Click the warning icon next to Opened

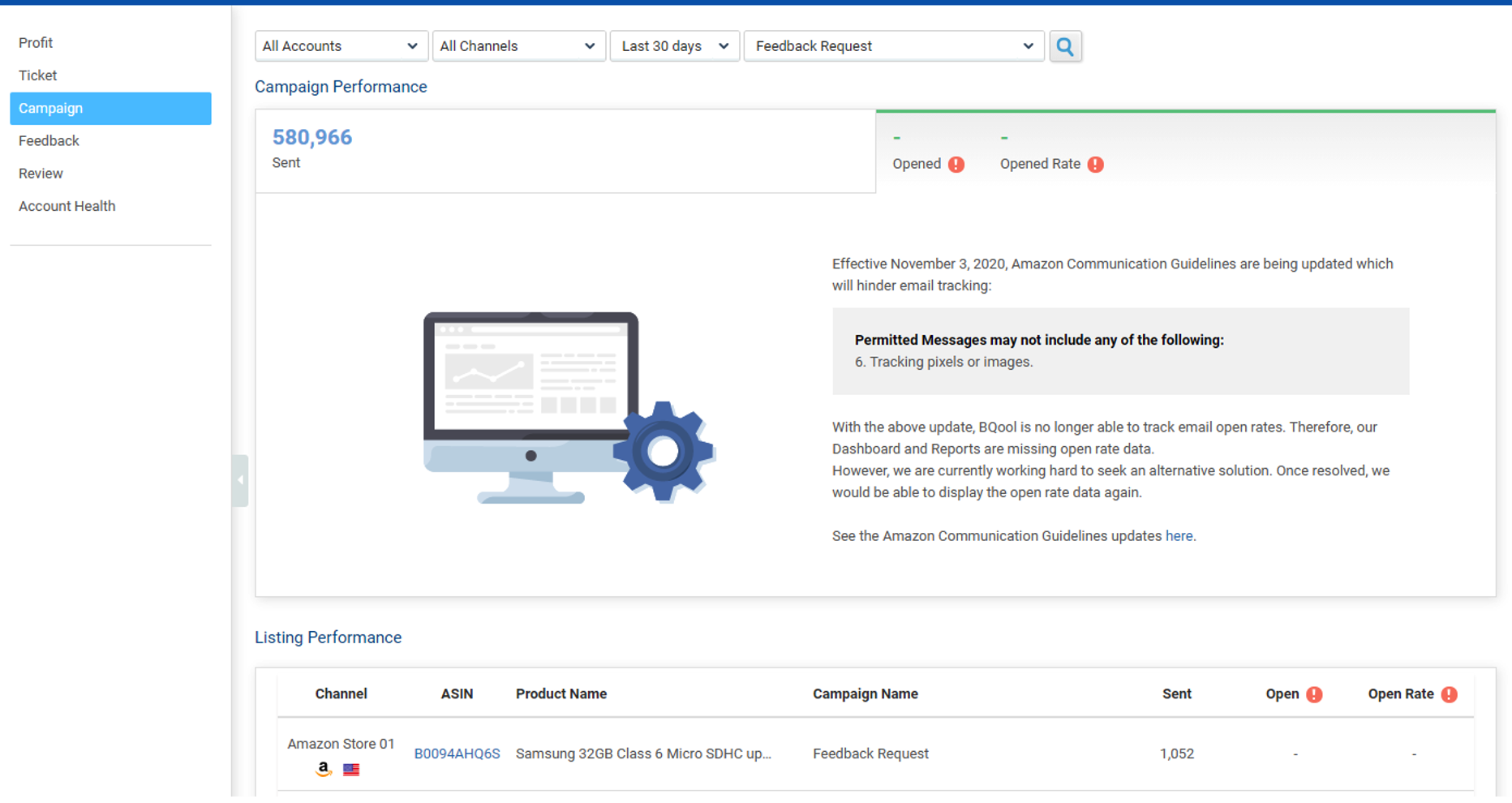point(956,165)
